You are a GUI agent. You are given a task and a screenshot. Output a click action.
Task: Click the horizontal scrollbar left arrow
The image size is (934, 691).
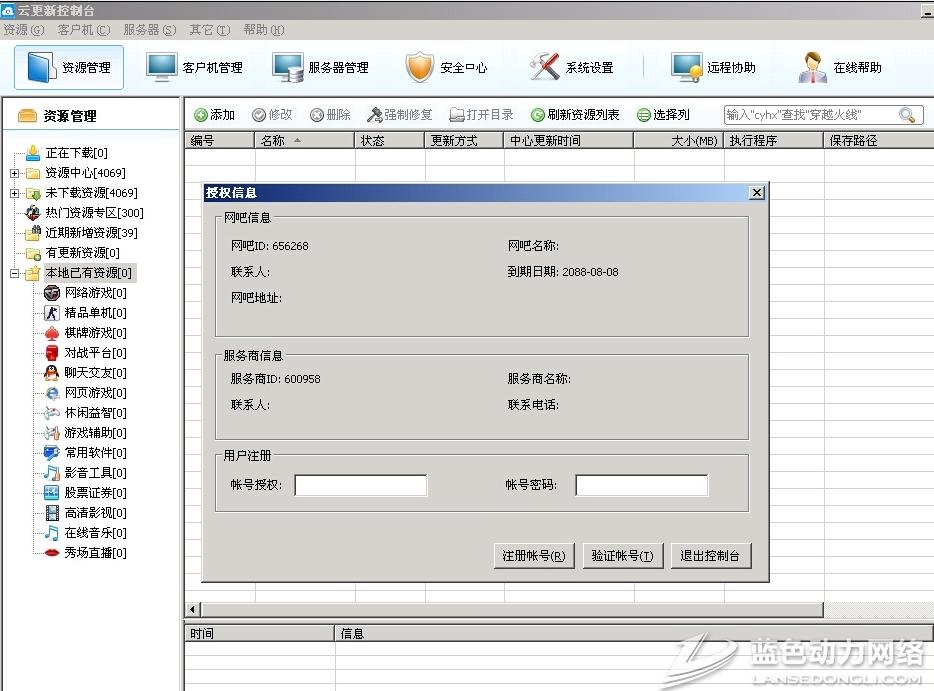coord(193,609)
